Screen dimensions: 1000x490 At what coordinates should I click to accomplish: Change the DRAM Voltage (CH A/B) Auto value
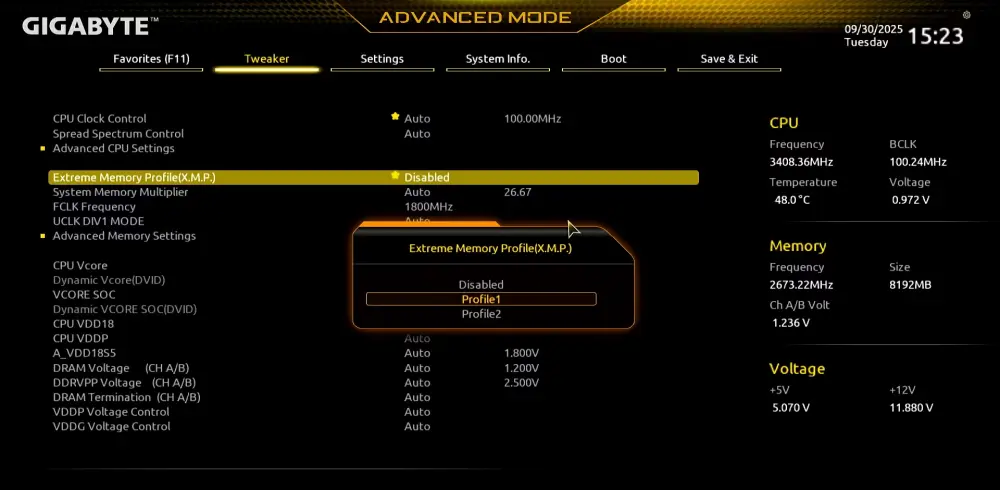point(417,368)
